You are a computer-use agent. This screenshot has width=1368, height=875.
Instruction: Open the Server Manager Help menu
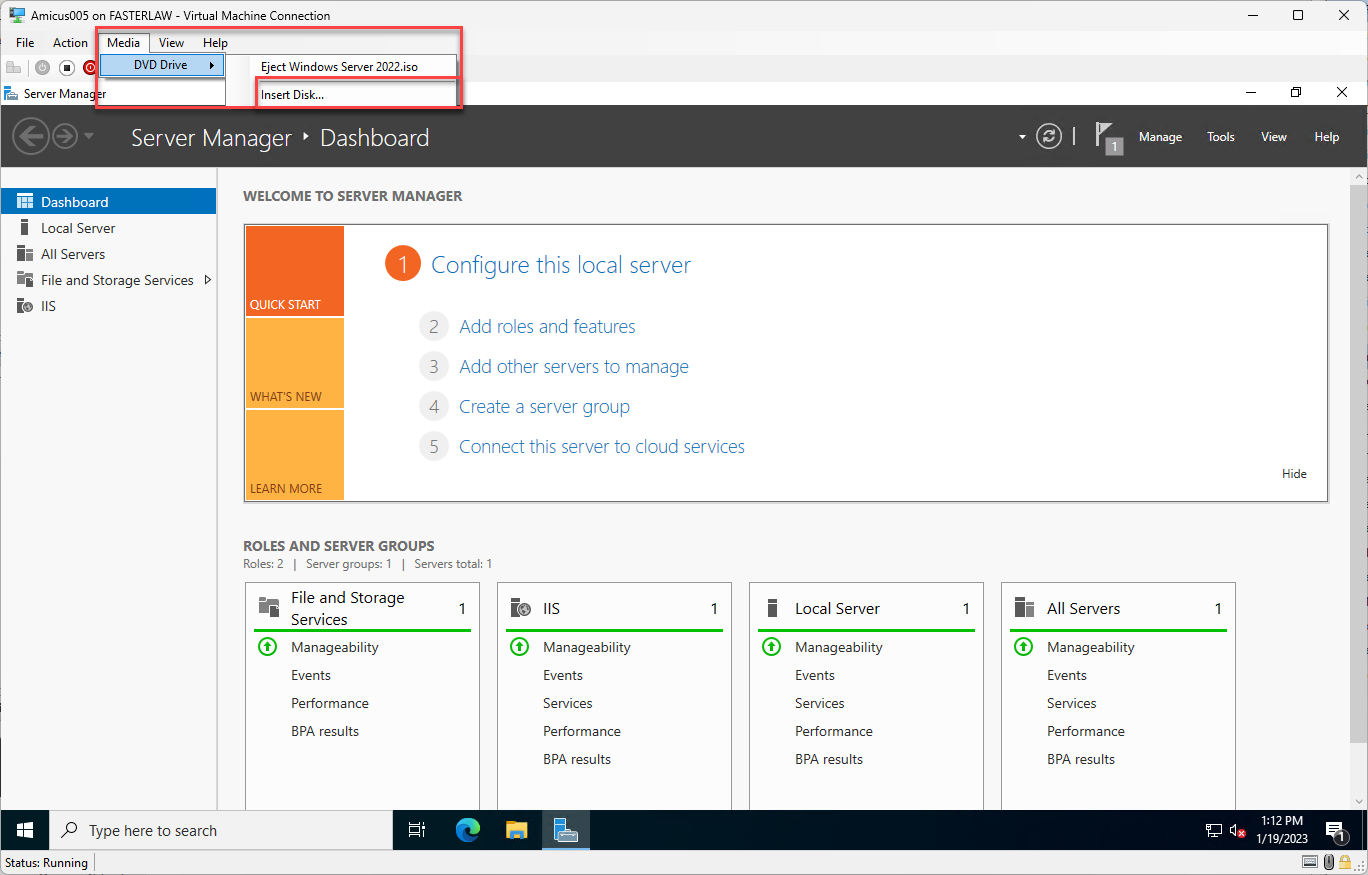tap(1327, 137)
